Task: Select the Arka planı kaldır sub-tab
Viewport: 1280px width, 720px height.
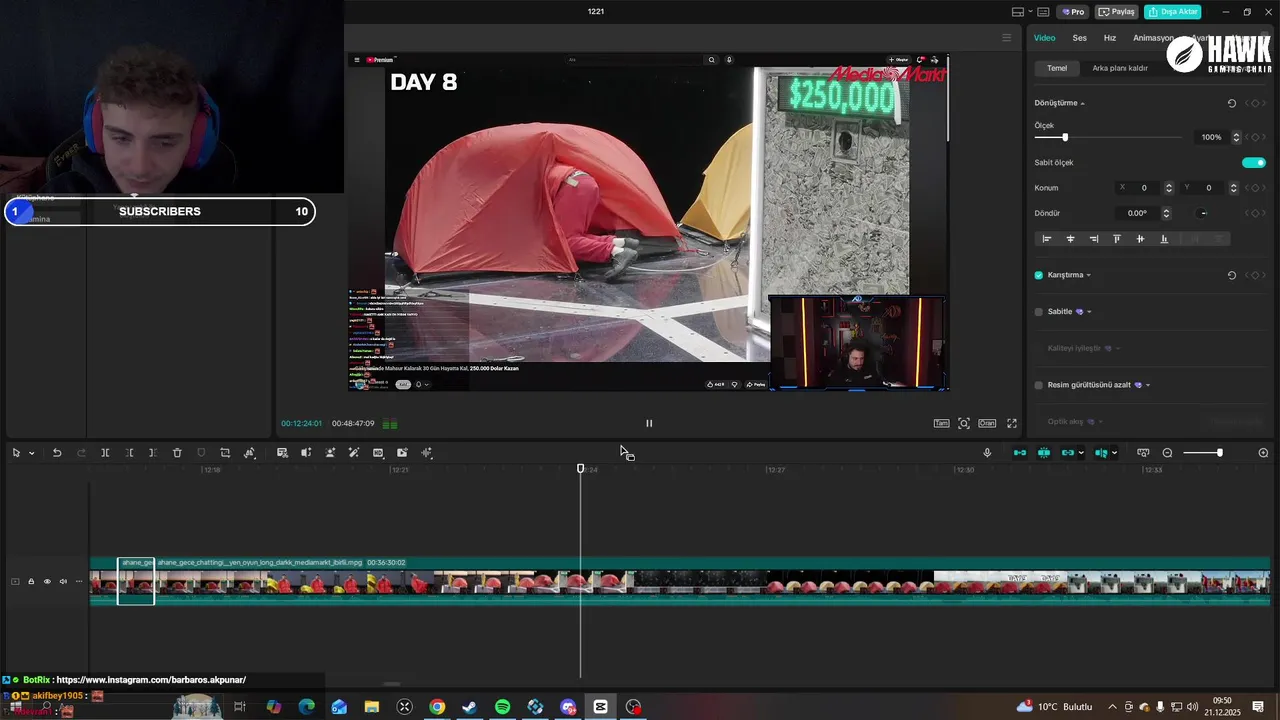Action: tap(1120, 68)
